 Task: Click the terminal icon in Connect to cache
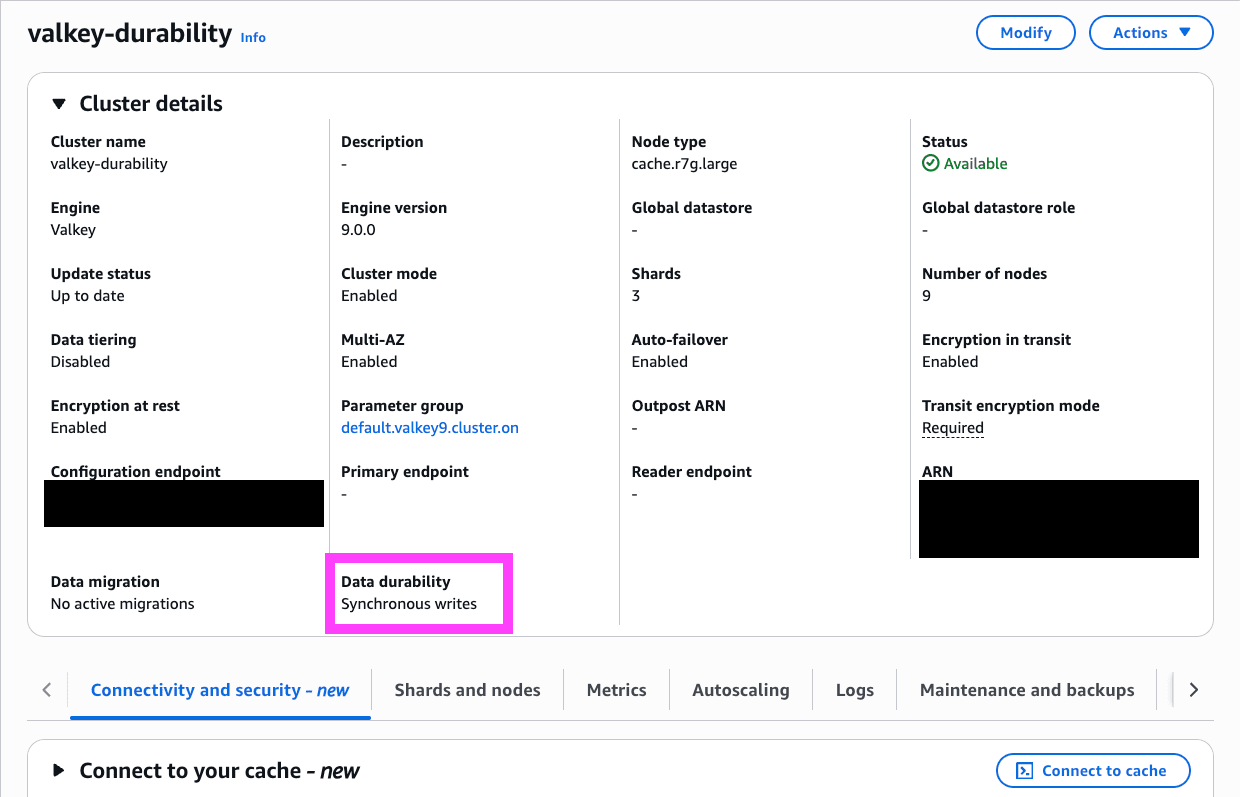1024,771
